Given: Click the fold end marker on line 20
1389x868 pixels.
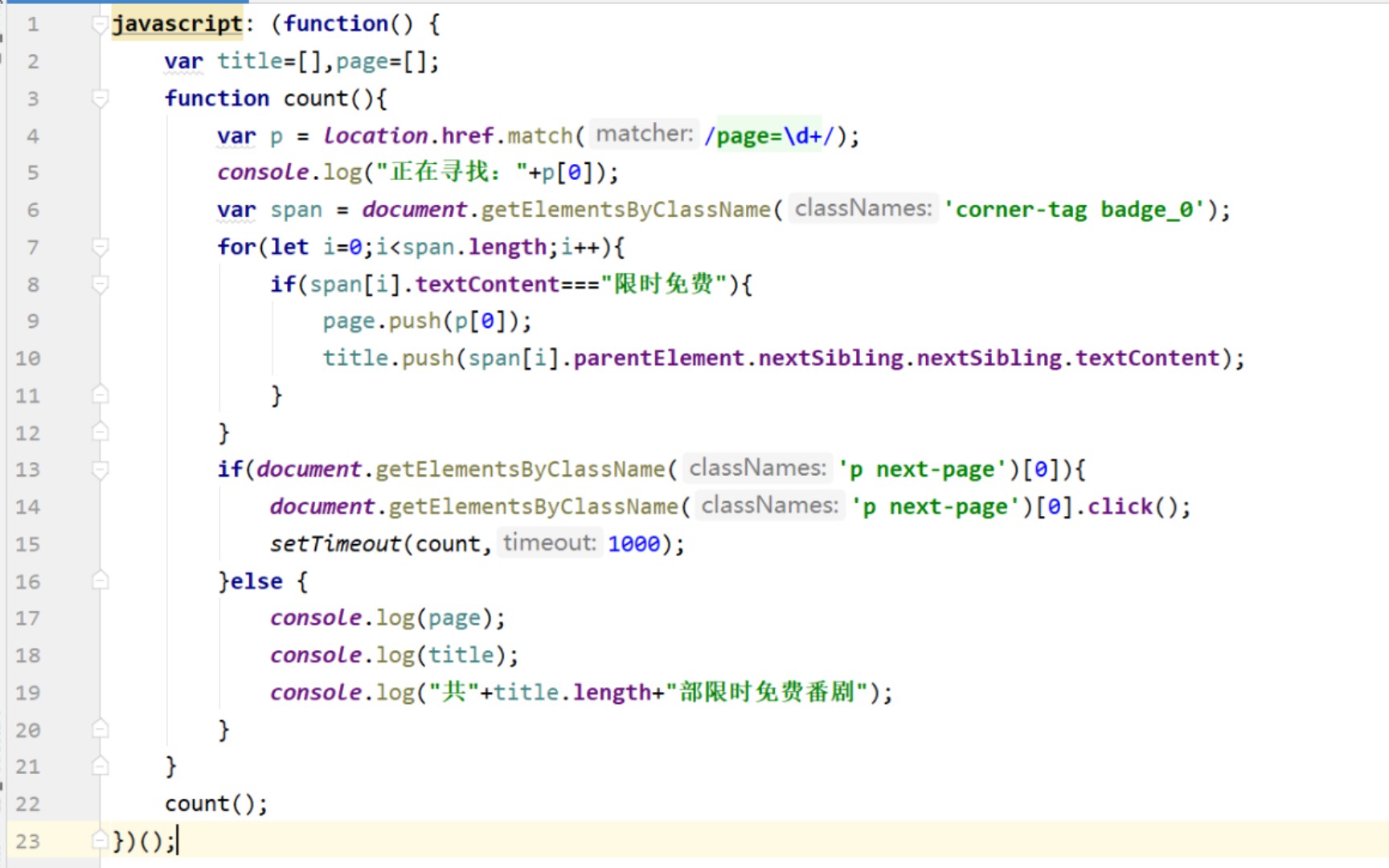Looking at the screenshot, I should pos(100,729).
